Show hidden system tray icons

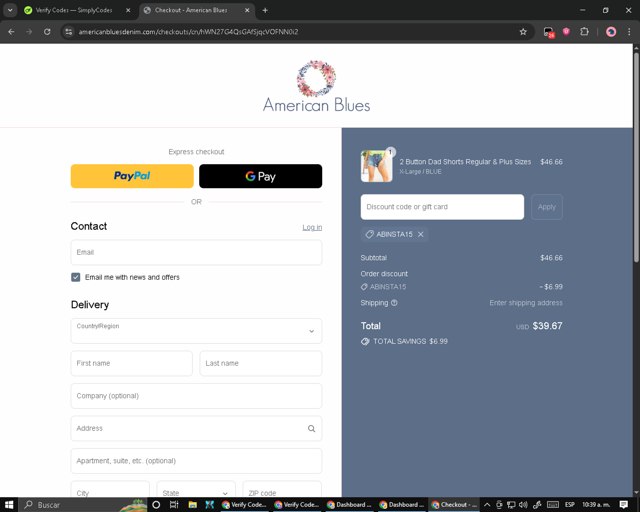(x=487, y=505)
